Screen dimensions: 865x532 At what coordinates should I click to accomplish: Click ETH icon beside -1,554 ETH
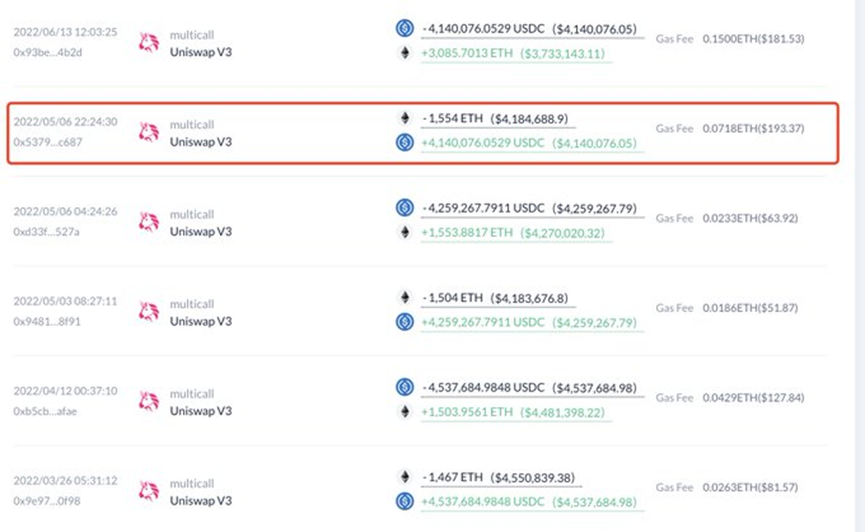point(405,118)
